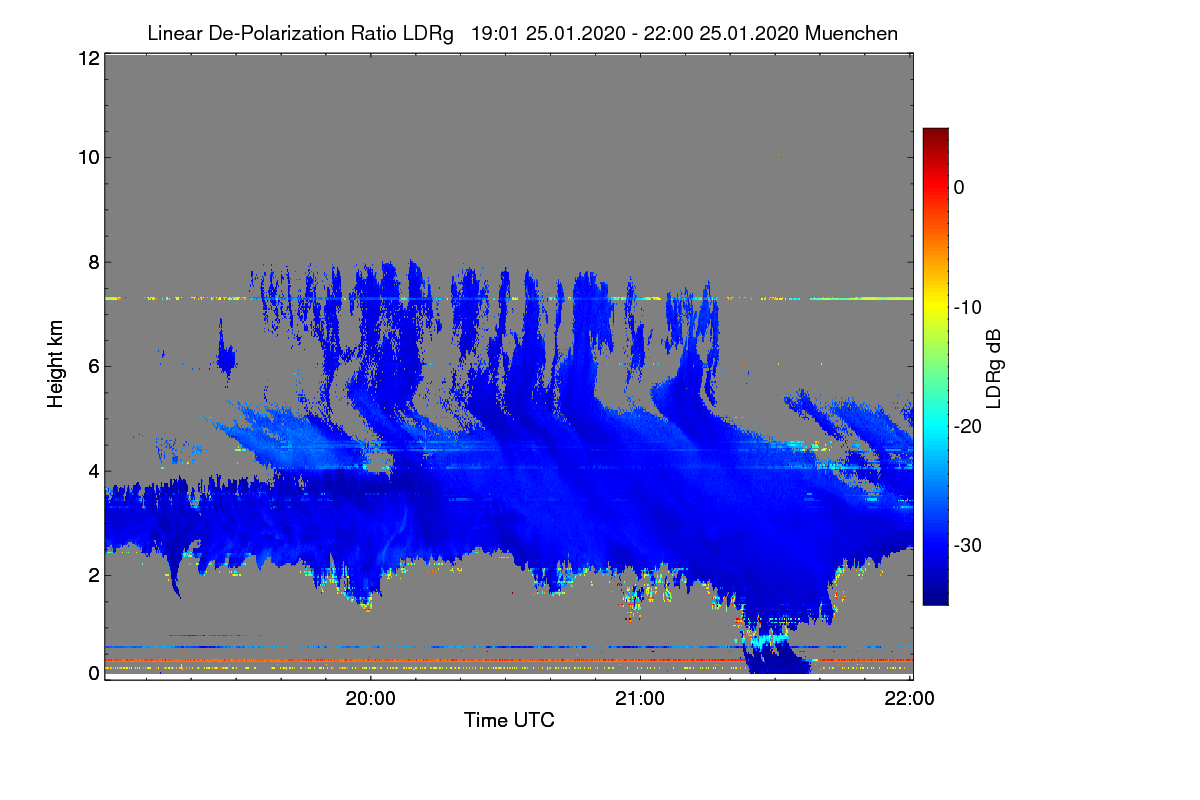The image size is (1200, 800).
Task: Click the colorbar tick label '-30'
Action: (968, 546)
